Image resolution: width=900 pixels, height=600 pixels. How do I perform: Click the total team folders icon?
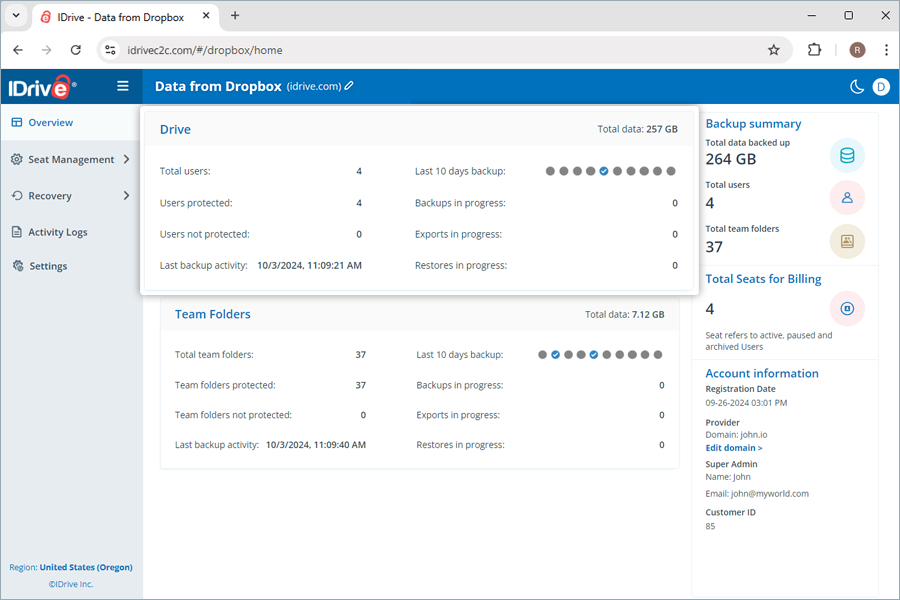(847, 241)
